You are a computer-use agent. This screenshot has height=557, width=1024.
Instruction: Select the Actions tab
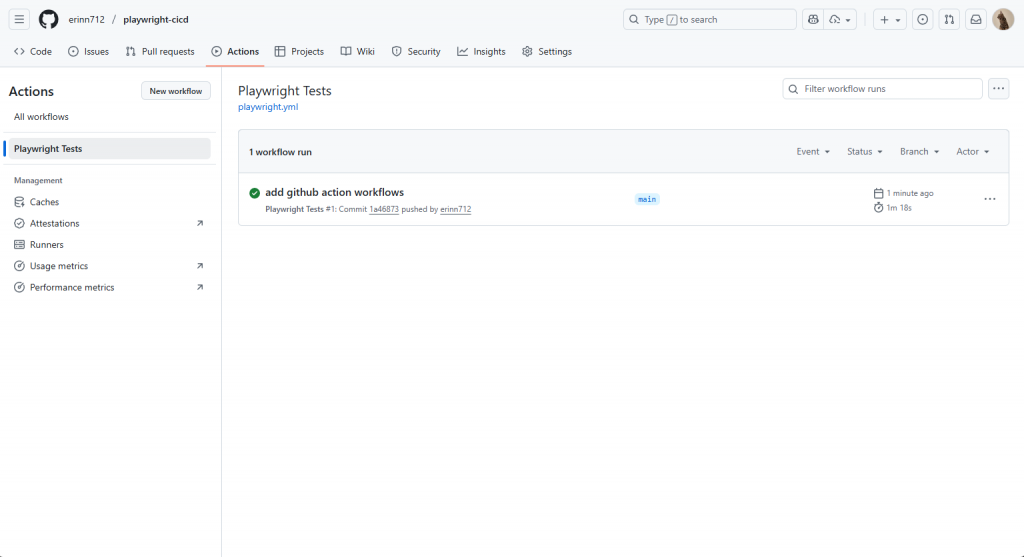tap(235, 52)
